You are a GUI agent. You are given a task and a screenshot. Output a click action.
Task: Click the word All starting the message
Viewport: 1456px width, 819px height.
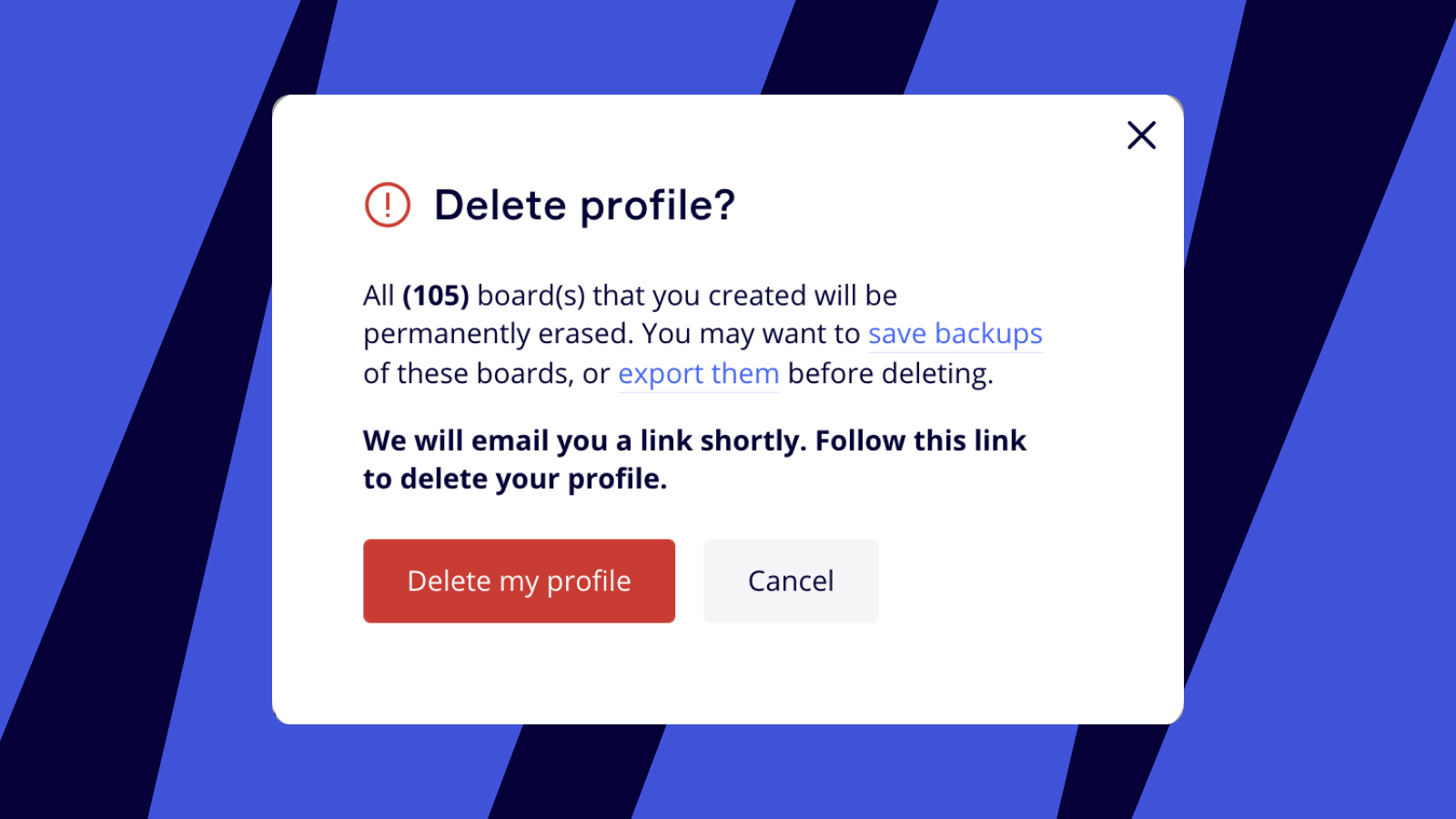tap(379, 296)
